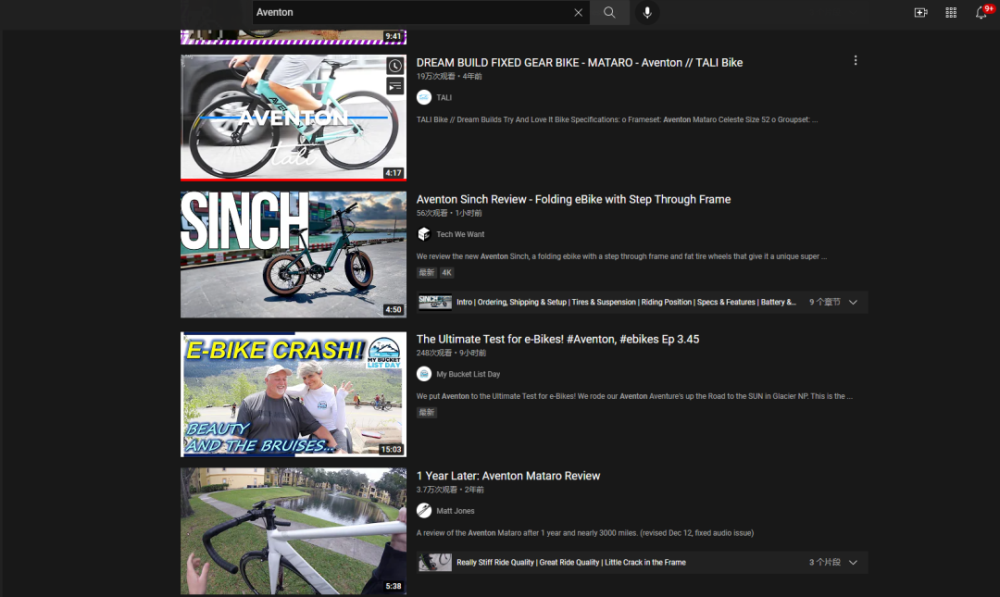Play the AVENTON fixed gear bike thumbnail
The width and height of the screenshot is (1000, 597).
(x=293, y=117)
